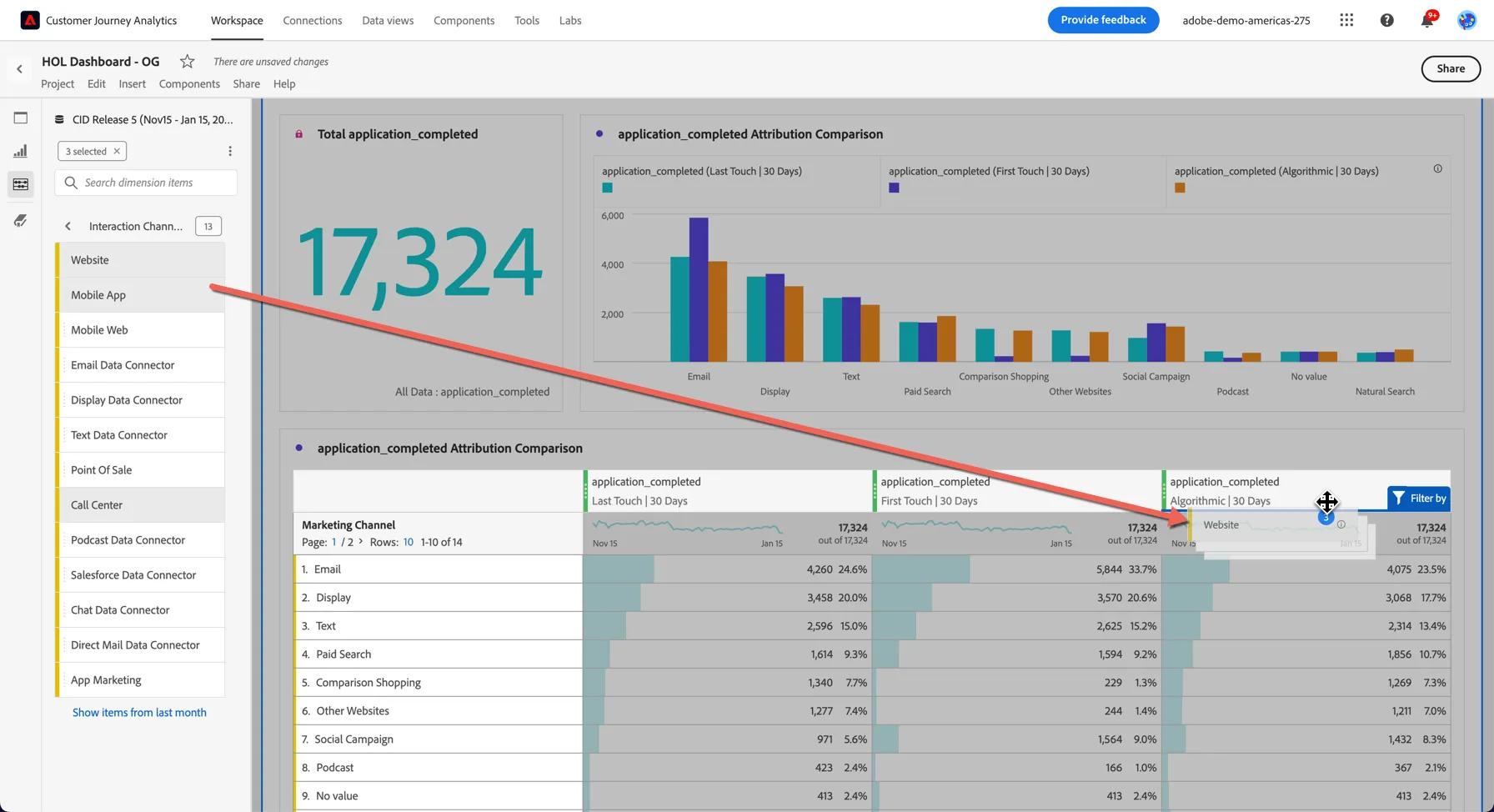1494x812 pixels.
Task: Navigate back from Interaction Channel list
Action: click(x=68, y=226)
